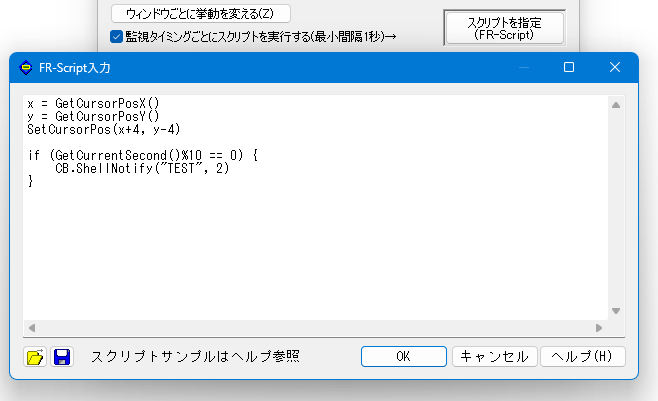This screenshot has height=401, width=658.
Task: Click the script editor's scroll up arrow
Action: 616,104
